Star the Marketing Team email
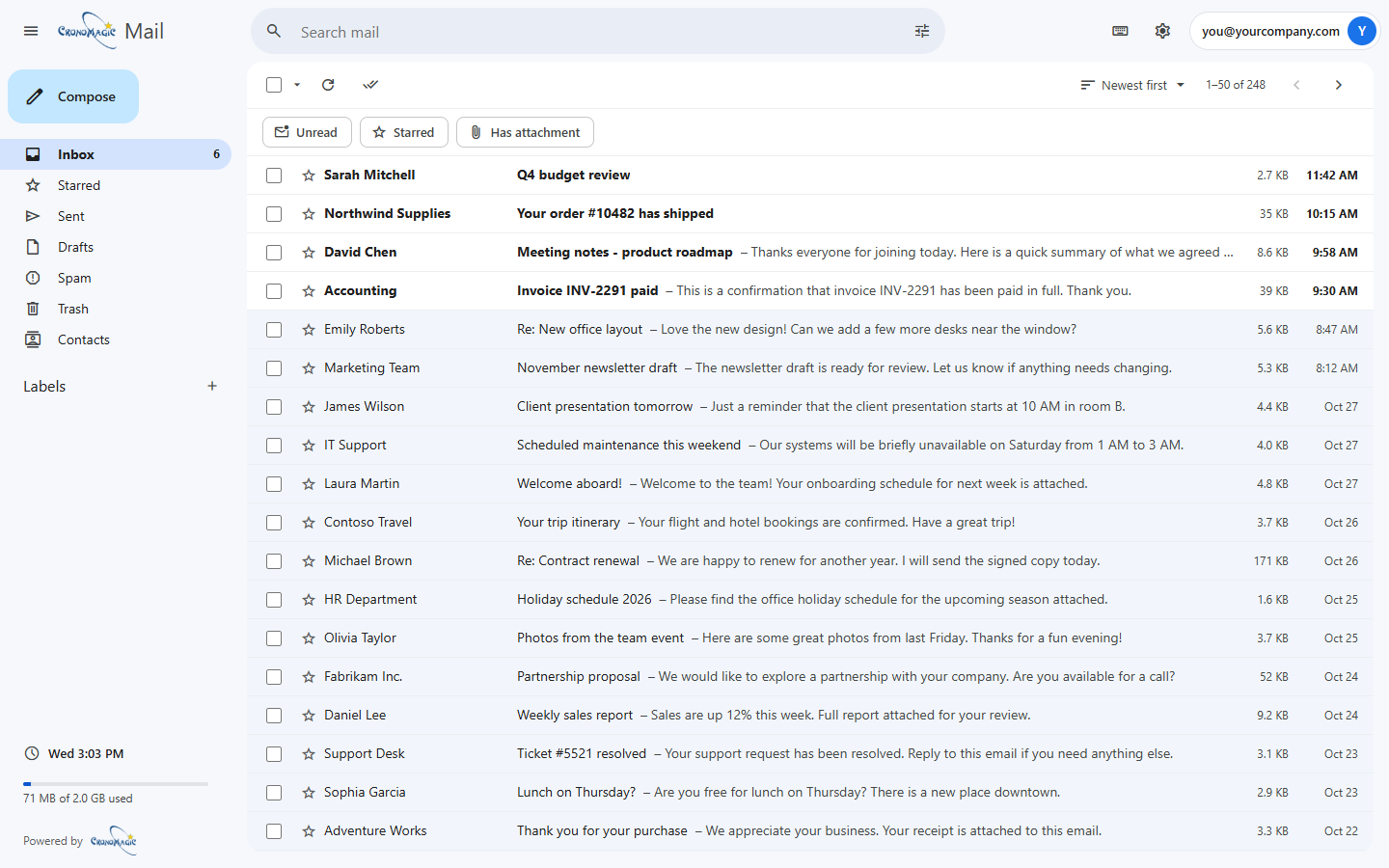 (309, 368)
